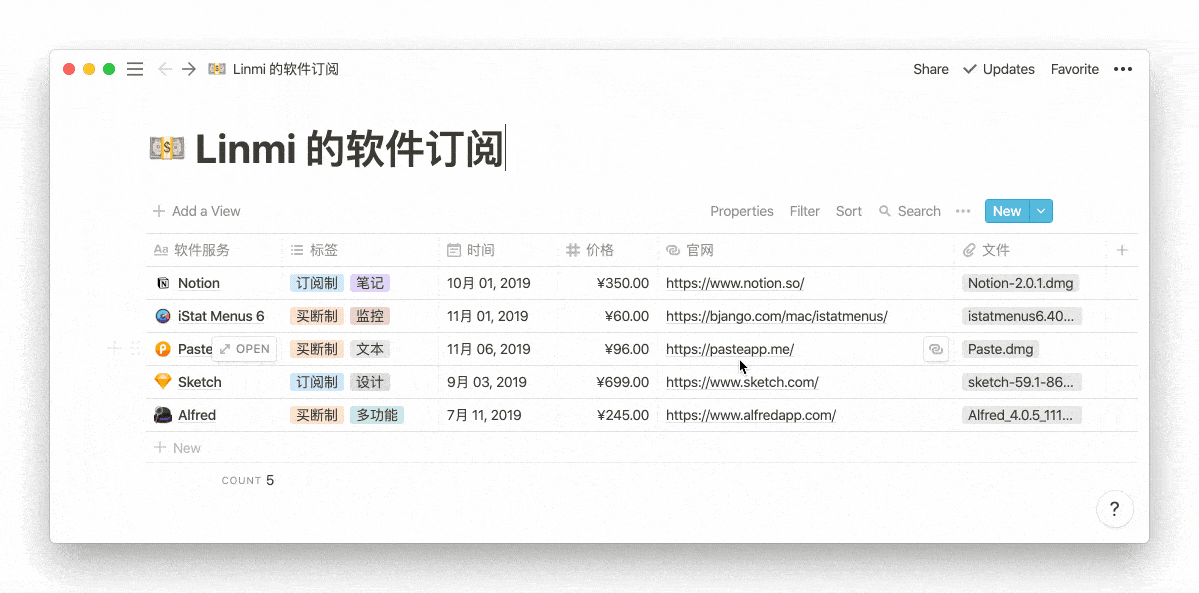Click the Alfred_4.0.5 file attachment

[1022, 415]
